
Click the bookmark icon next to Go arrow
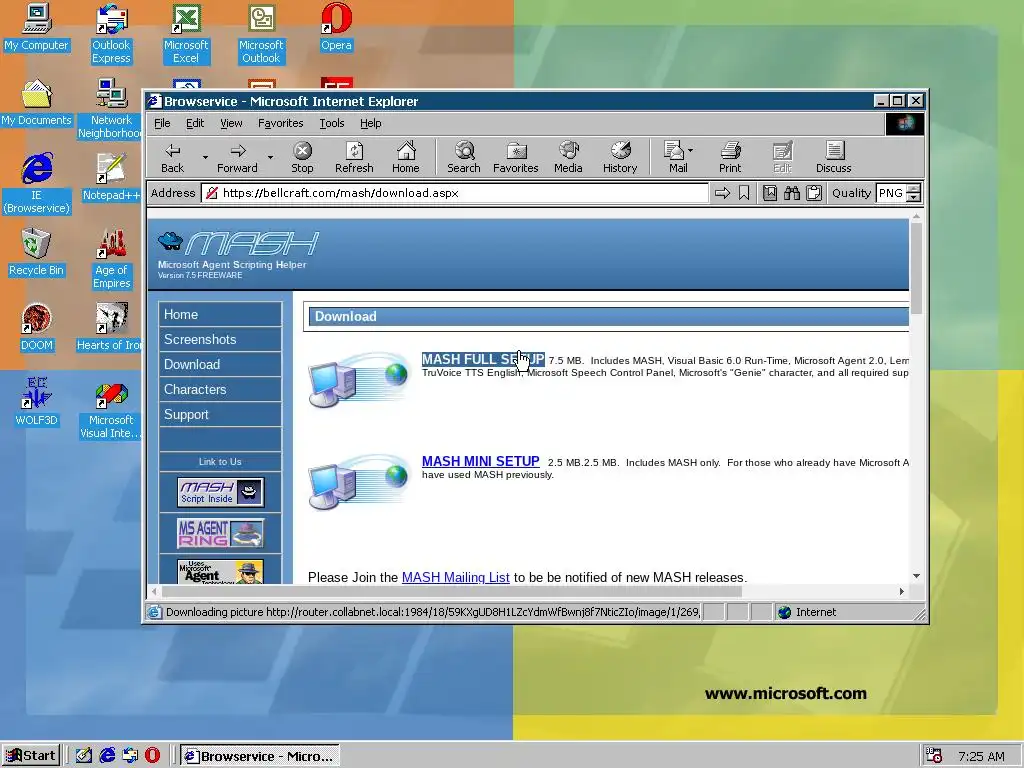coord(744,193)
